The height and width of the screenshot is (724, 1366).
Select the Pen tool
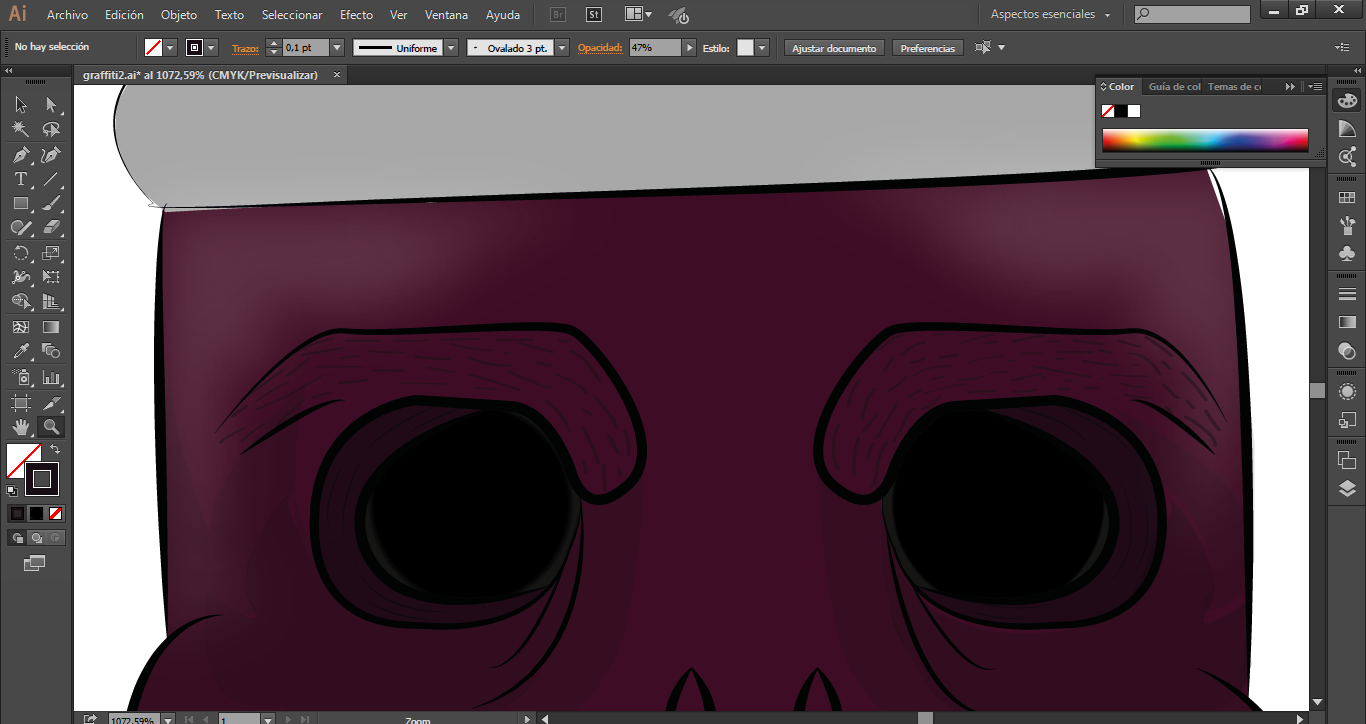tap(20, 155)
